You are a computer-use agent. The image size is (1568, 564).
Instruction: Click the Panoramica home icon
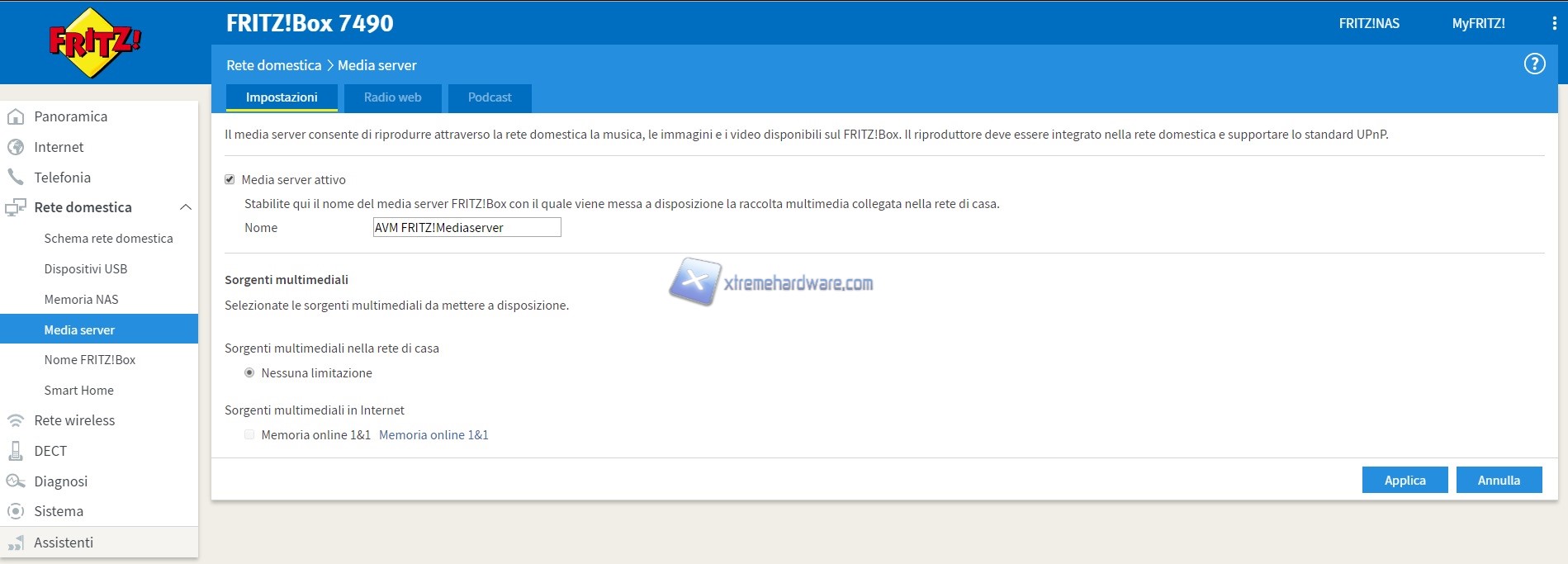tap(16, 116)
